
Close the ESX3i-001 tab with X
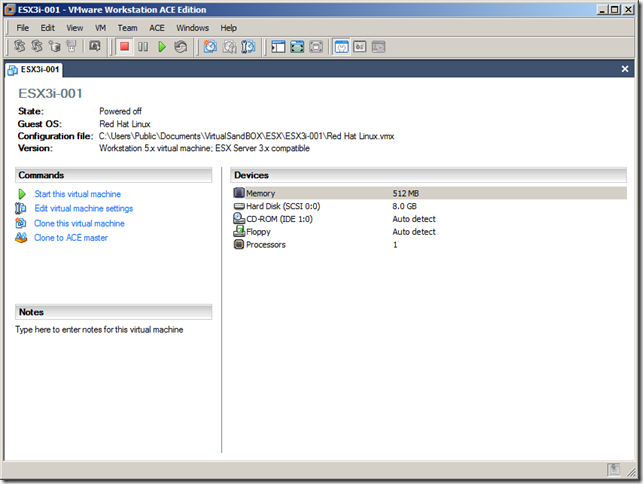click(x=625, y=70)
